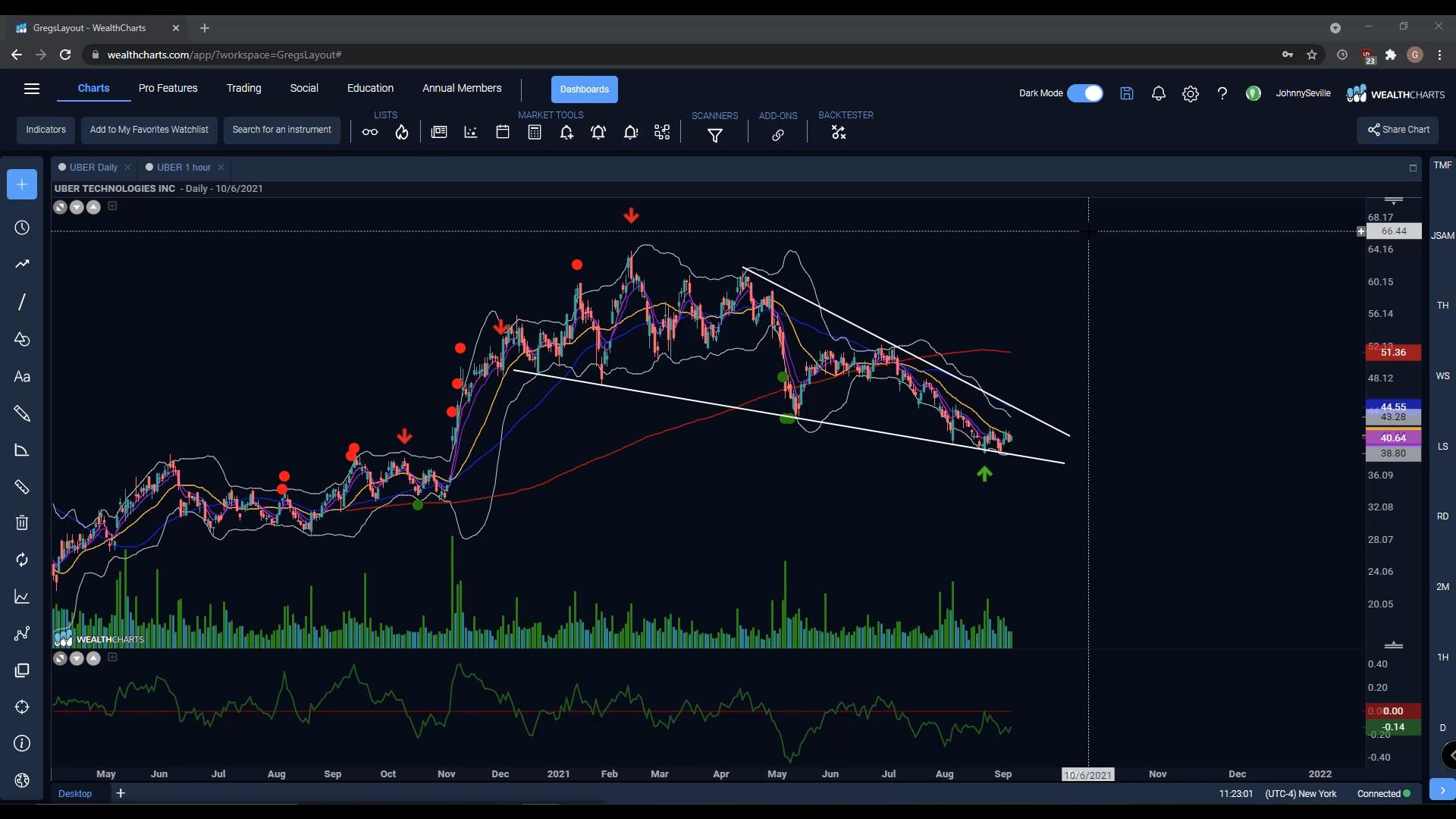Click the Indicators button
1456x819 pixels.
(x=46, y=130)
